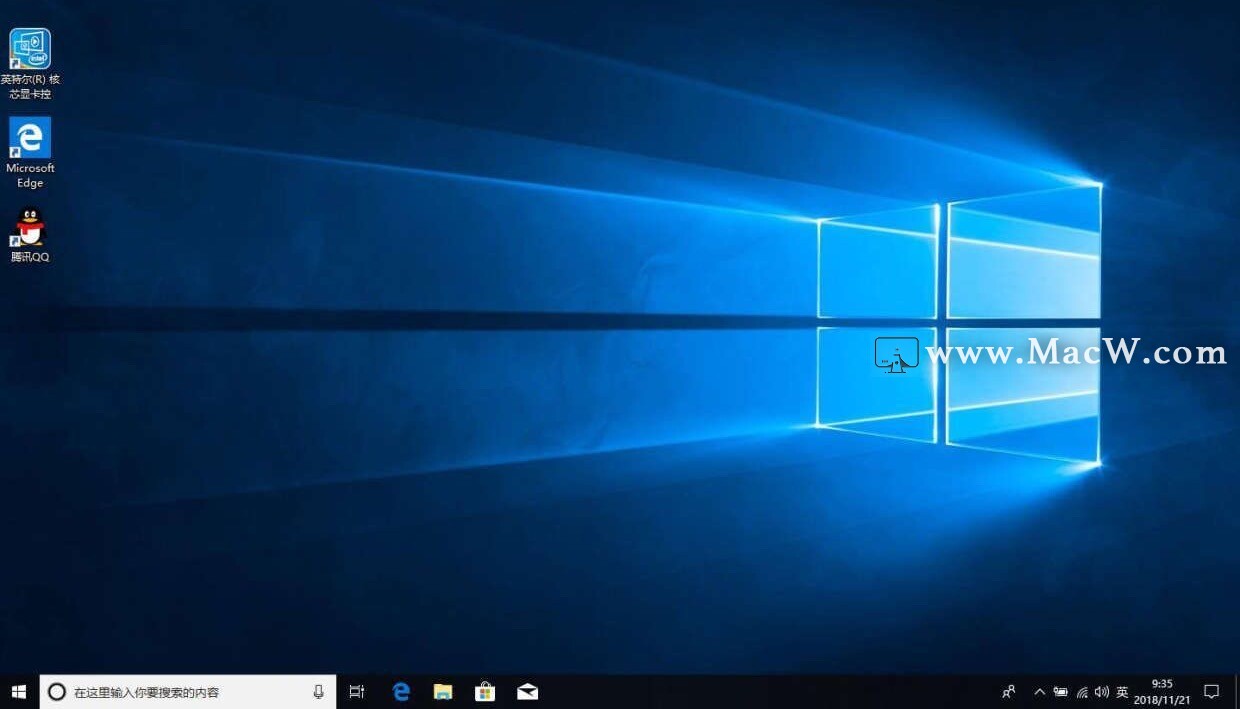Open the Windows Start menu
Screen dimensions: 1240x709
point(18,691)
